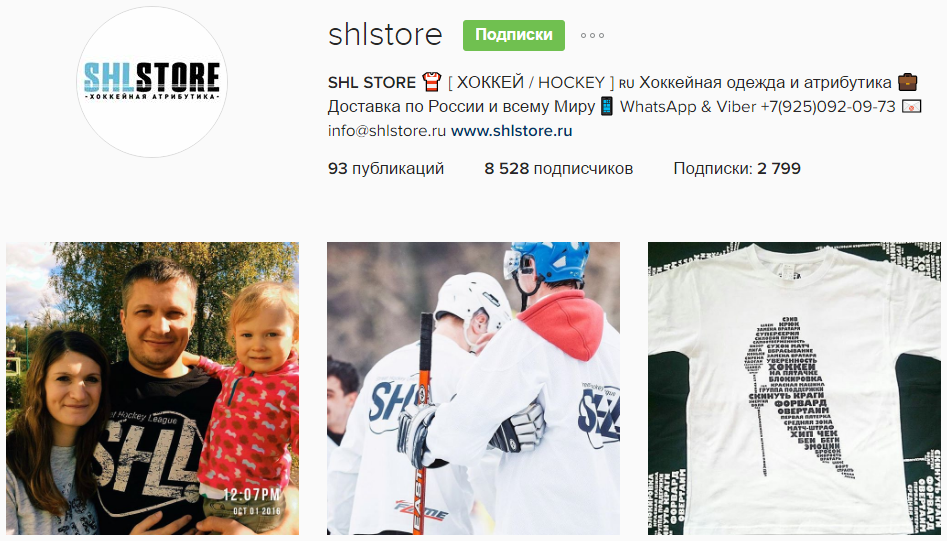
Task: Click the shlstore username heading
Action: [385, 34]
